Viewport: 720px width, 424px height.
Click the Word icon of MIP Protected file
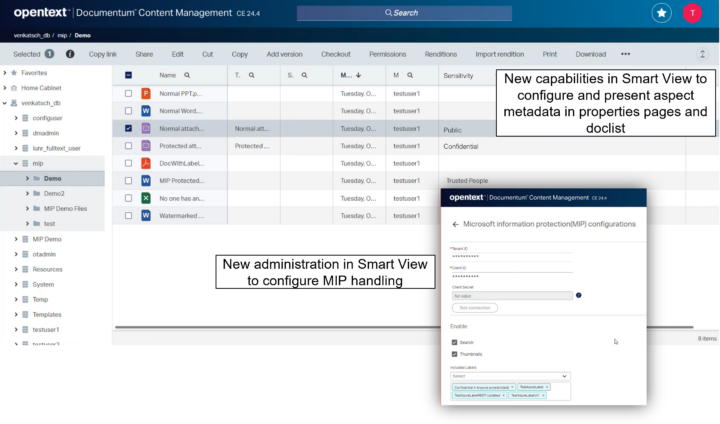pos(146,181)
